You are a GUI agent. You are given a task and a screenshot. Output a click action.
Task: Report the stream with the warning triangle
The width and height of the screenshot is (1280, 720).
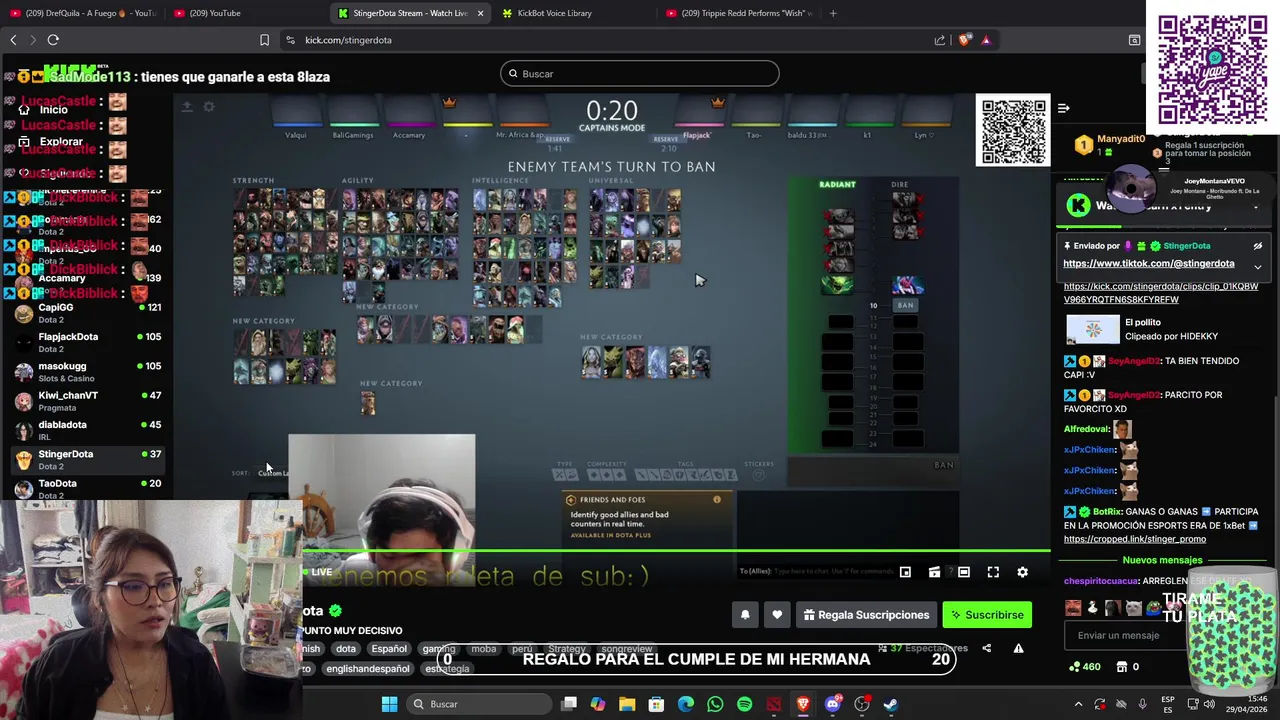[1018, 648]
